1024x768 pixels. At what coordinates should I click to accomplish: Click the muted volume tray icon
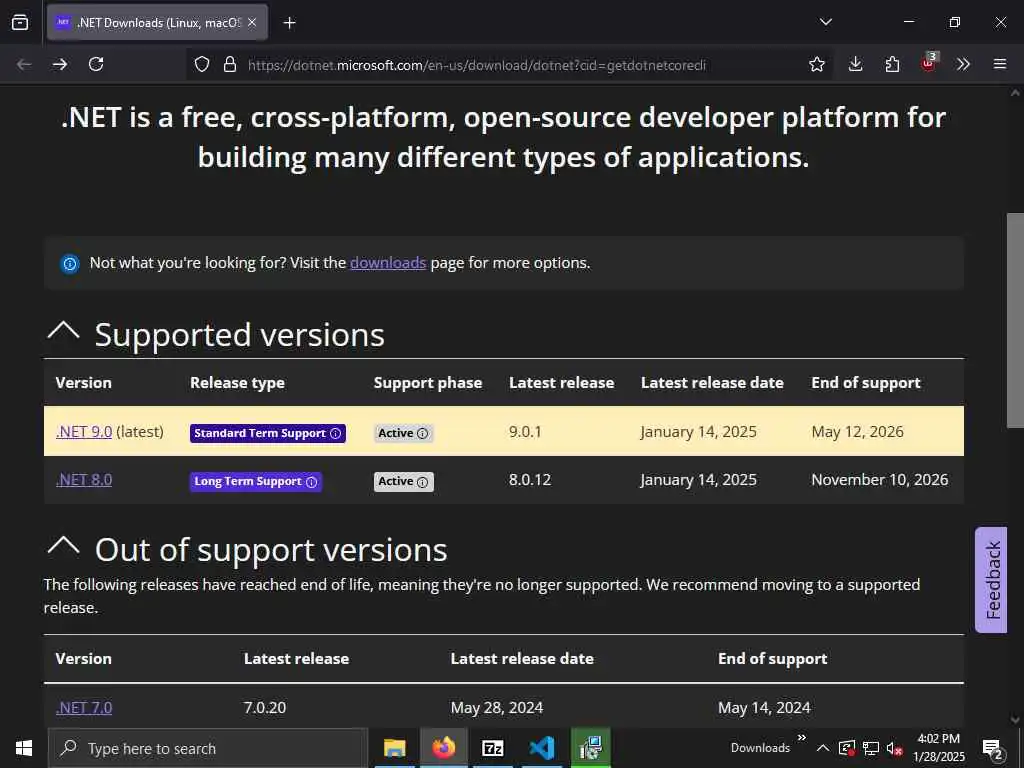[895, 748]
